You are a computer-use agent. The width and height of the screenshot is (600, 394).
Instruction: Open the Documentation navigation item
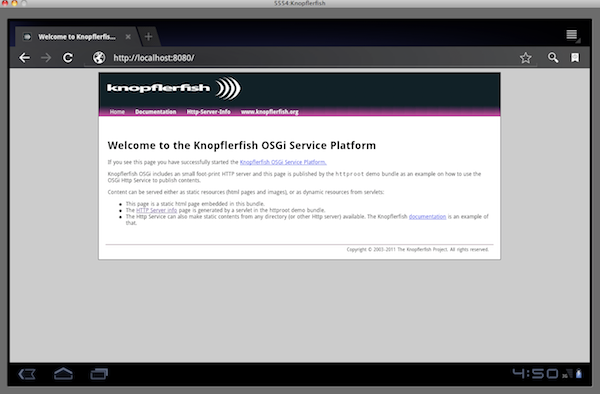pyautogui.click(x=155, y=112)
